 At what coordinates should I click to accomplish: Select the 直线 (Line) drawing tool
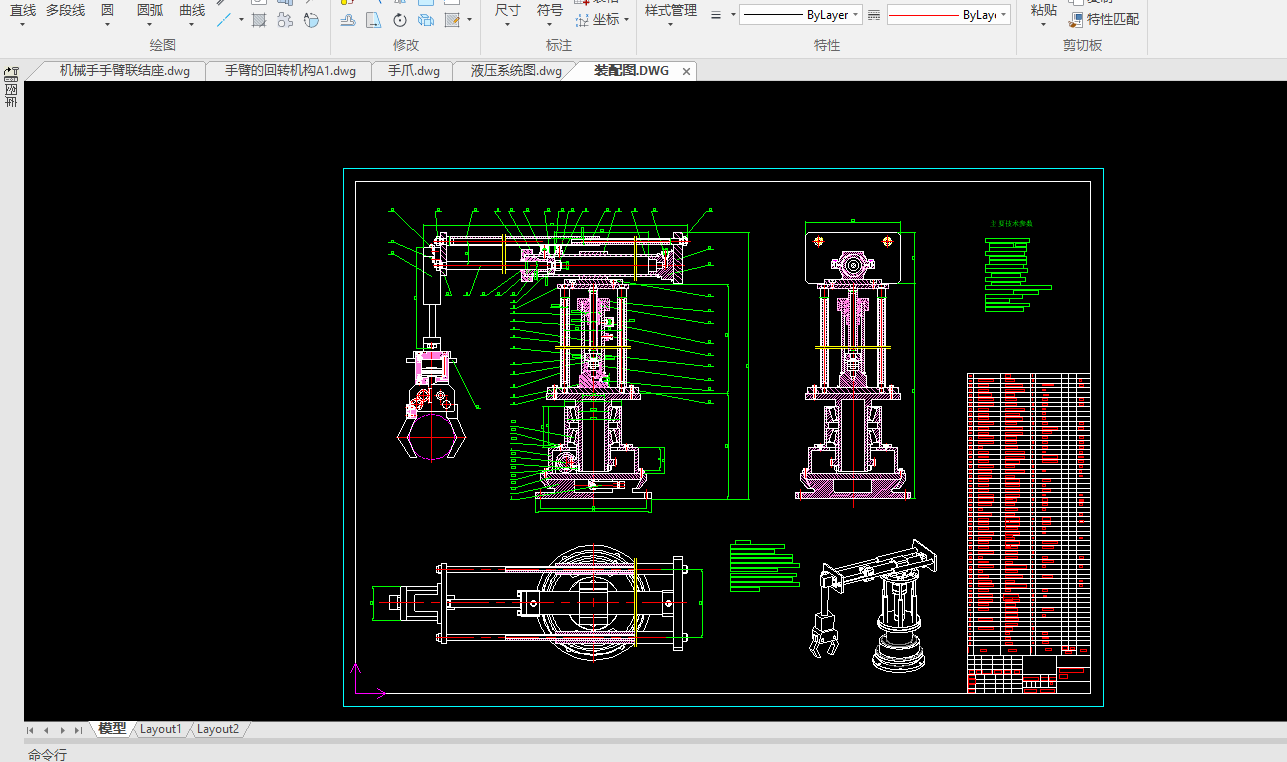[22, 11]
